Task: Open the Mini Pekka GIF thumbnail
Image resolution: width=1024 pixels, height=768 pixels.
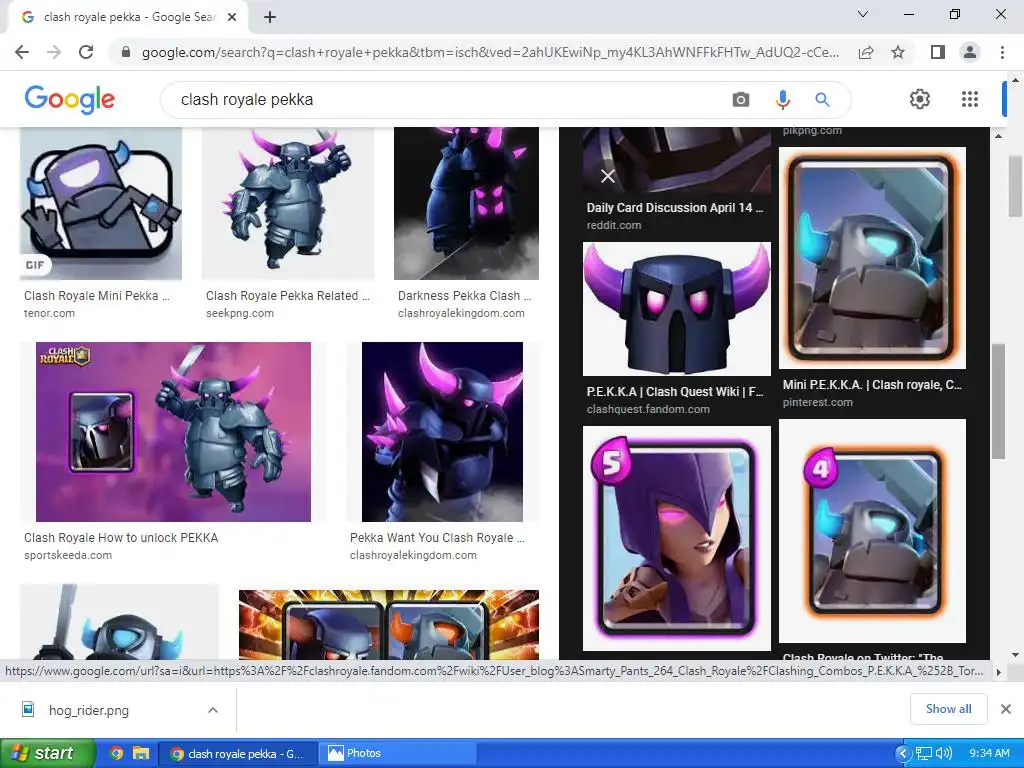Action: [101, 204]
